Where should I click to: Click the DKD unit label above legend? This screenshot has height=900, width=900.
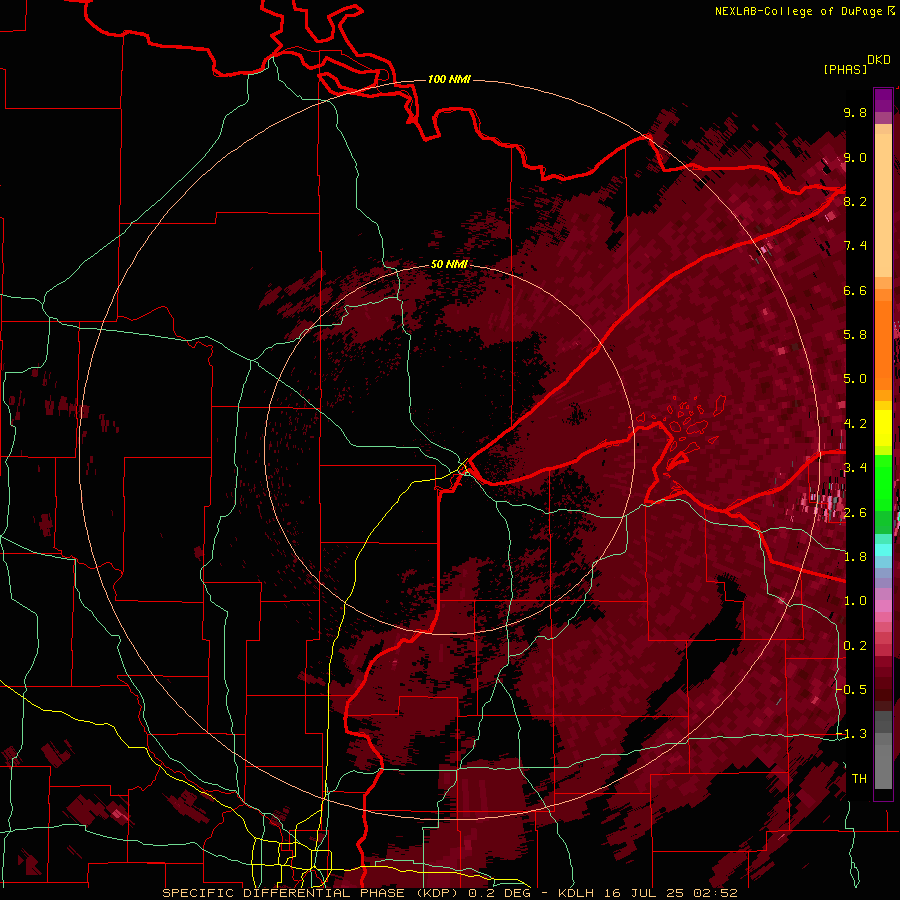coord(879,60)
